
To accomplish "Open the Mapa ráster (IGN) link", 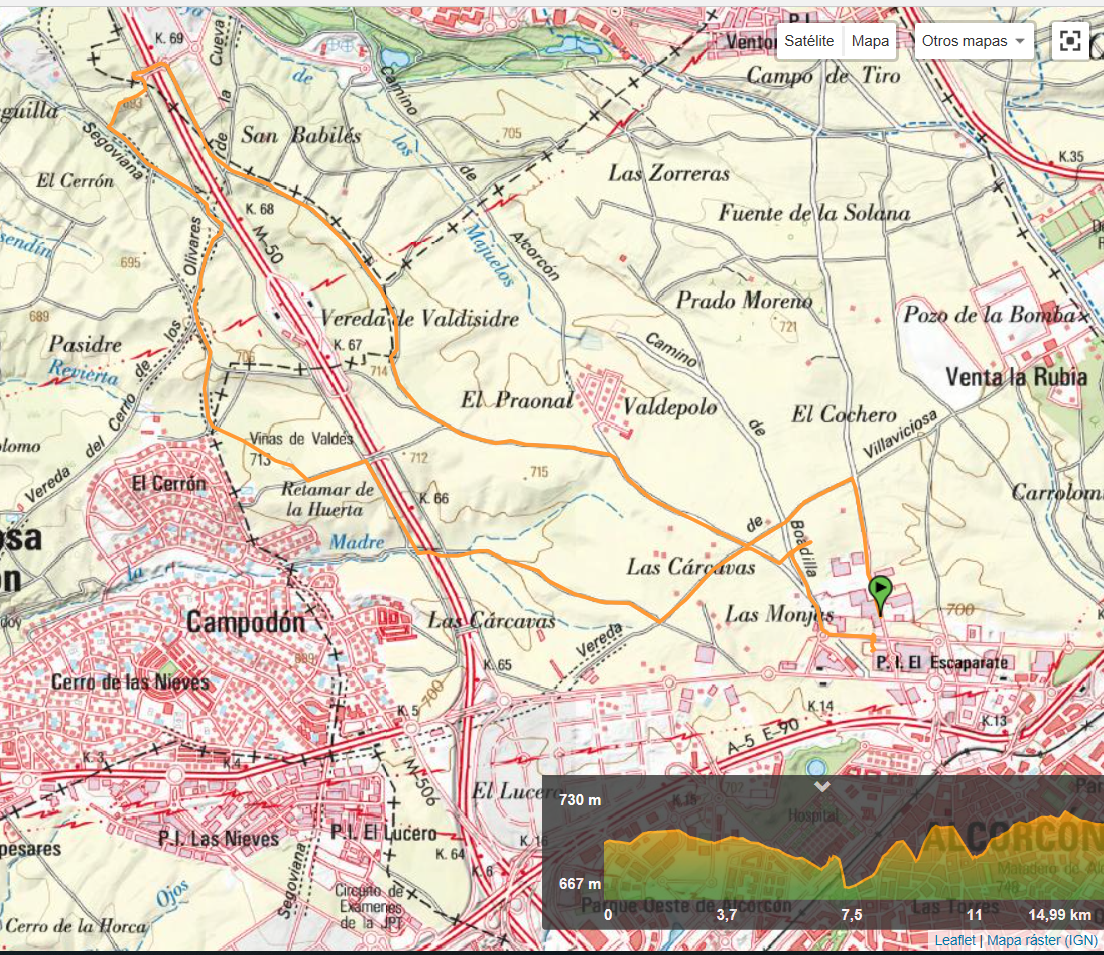I will coord(1042,940).
